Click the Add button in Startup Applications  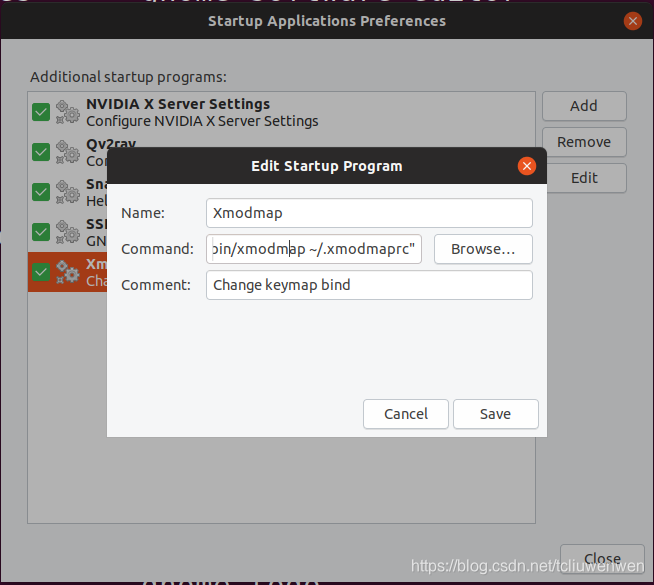(584, 106)
